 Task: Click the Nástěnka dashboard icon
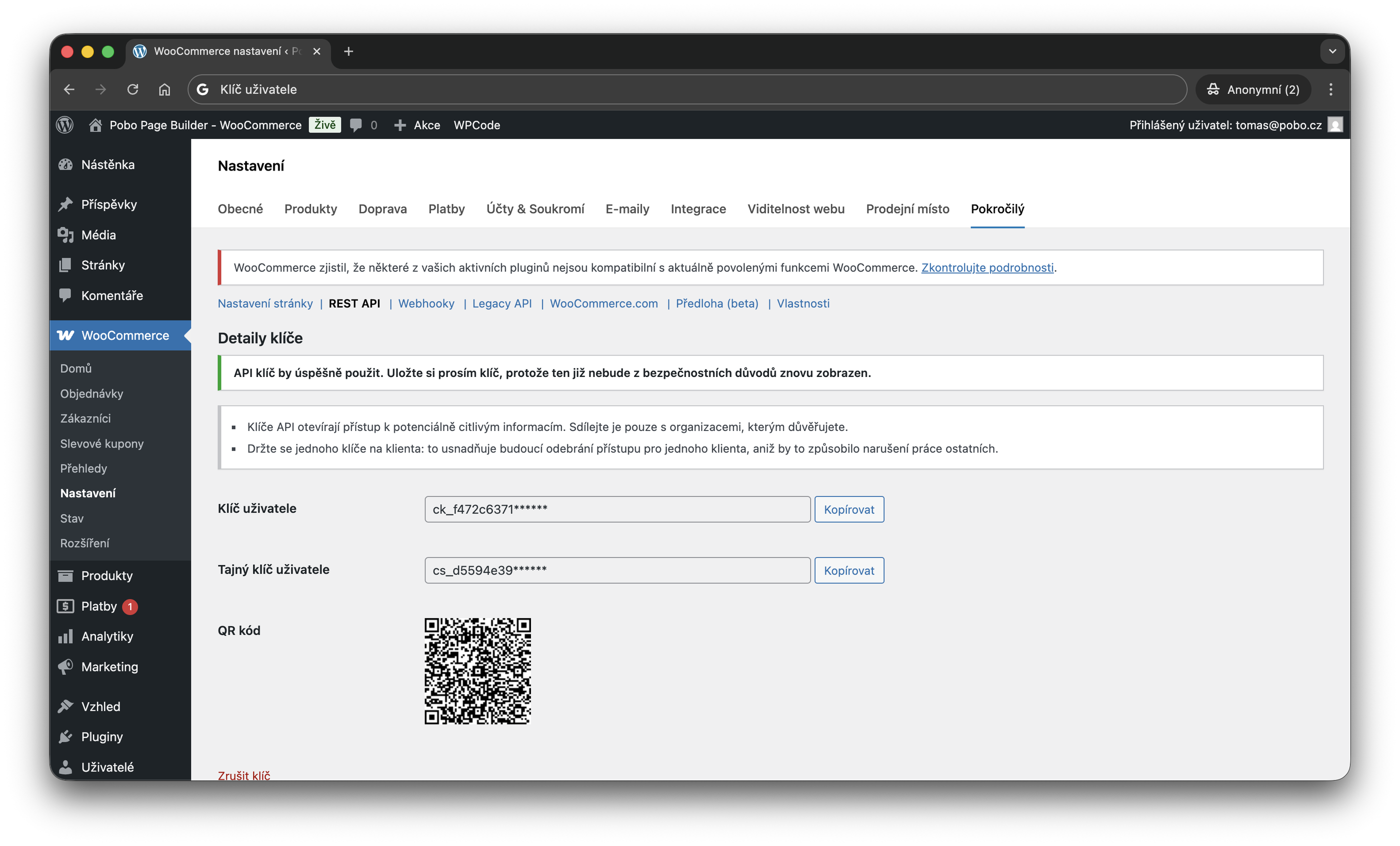pos(66,165)
